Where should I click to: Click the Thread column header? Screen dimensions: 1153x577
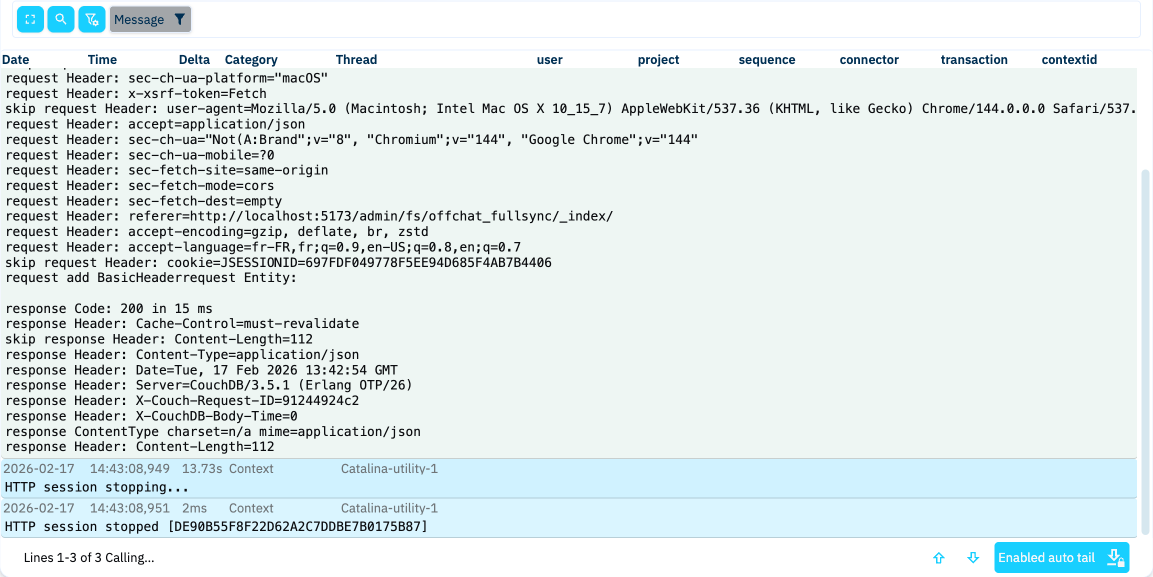pos(356,60)
